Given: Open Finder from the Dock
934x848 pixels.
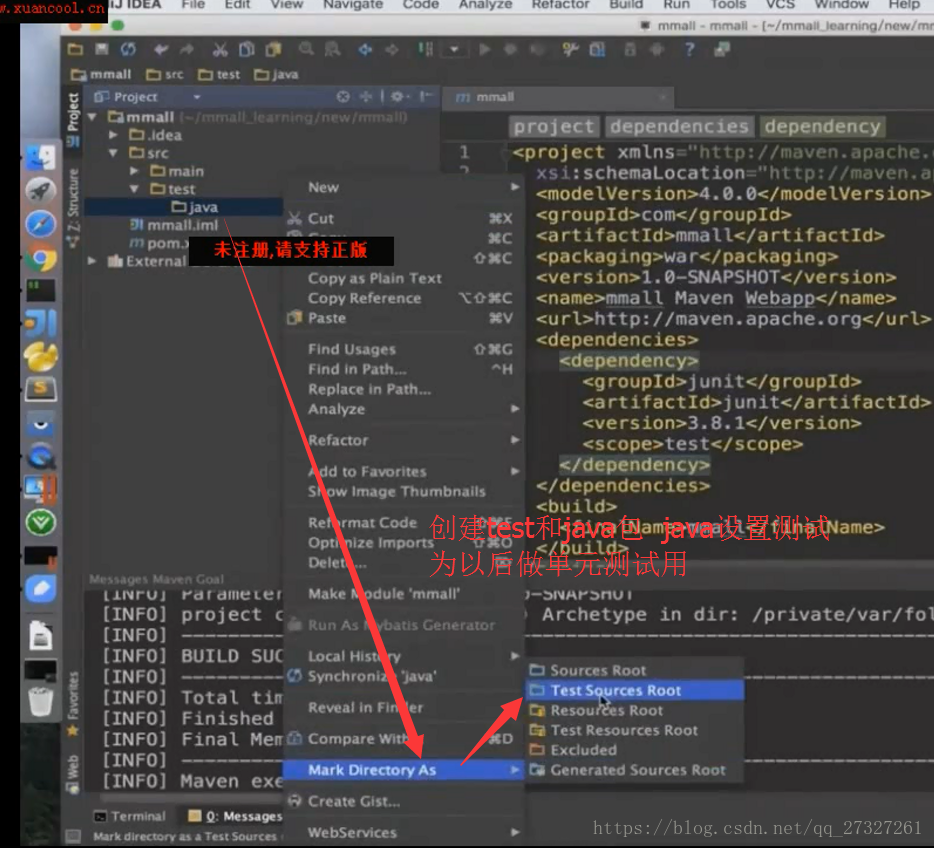Looking at the screenshot, I should tap(41, 158).
